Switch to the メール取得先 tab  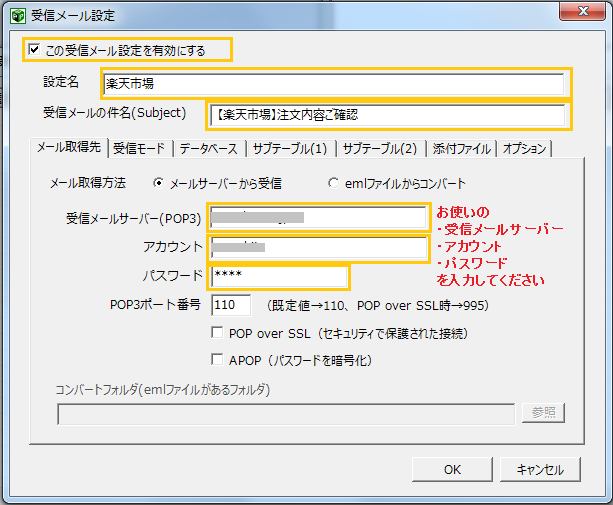[69, 148]
